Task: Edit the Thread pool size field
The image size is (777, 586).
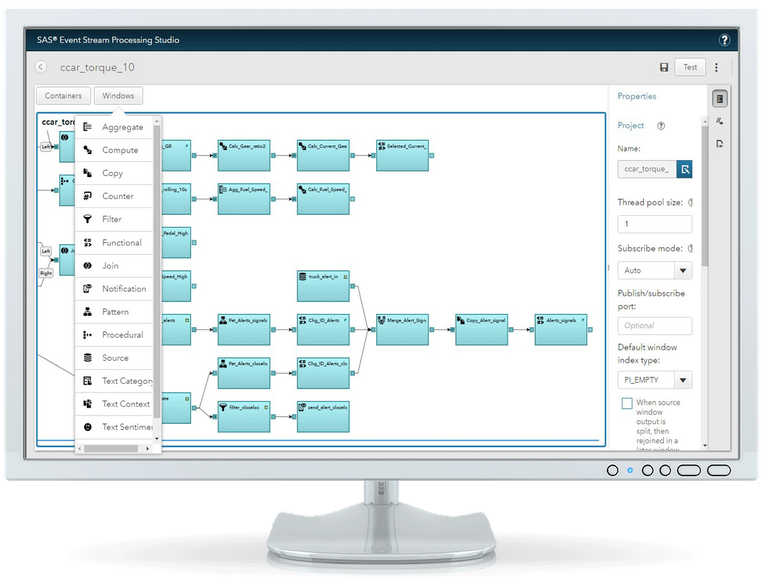Action: click(x=655, y=224)
